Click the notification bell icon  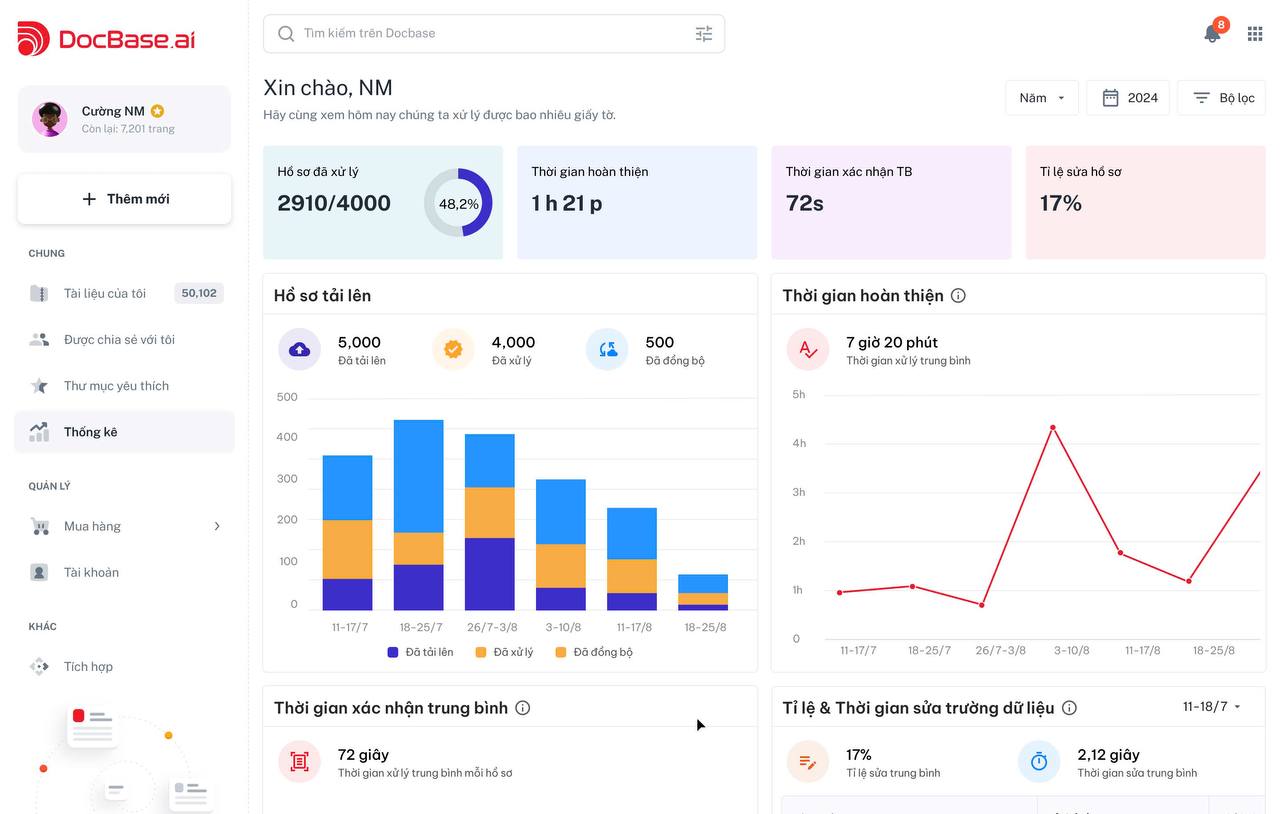(x=1212, y=33)
